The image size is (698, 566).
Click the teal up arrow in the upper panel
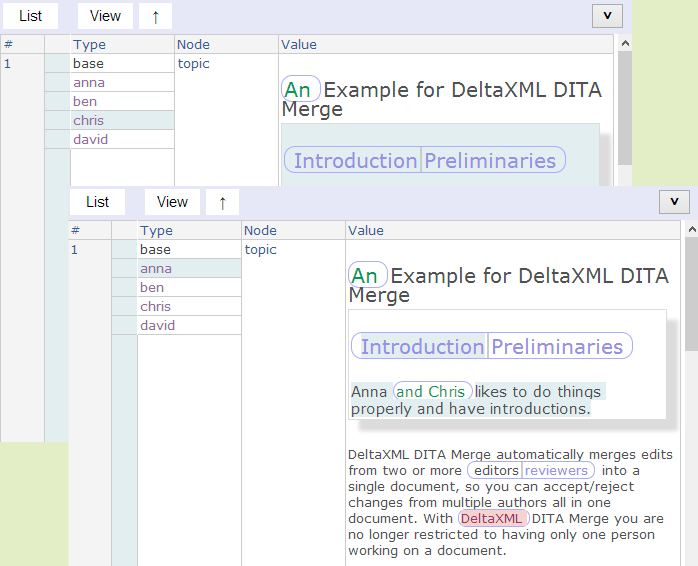[155, 16]
